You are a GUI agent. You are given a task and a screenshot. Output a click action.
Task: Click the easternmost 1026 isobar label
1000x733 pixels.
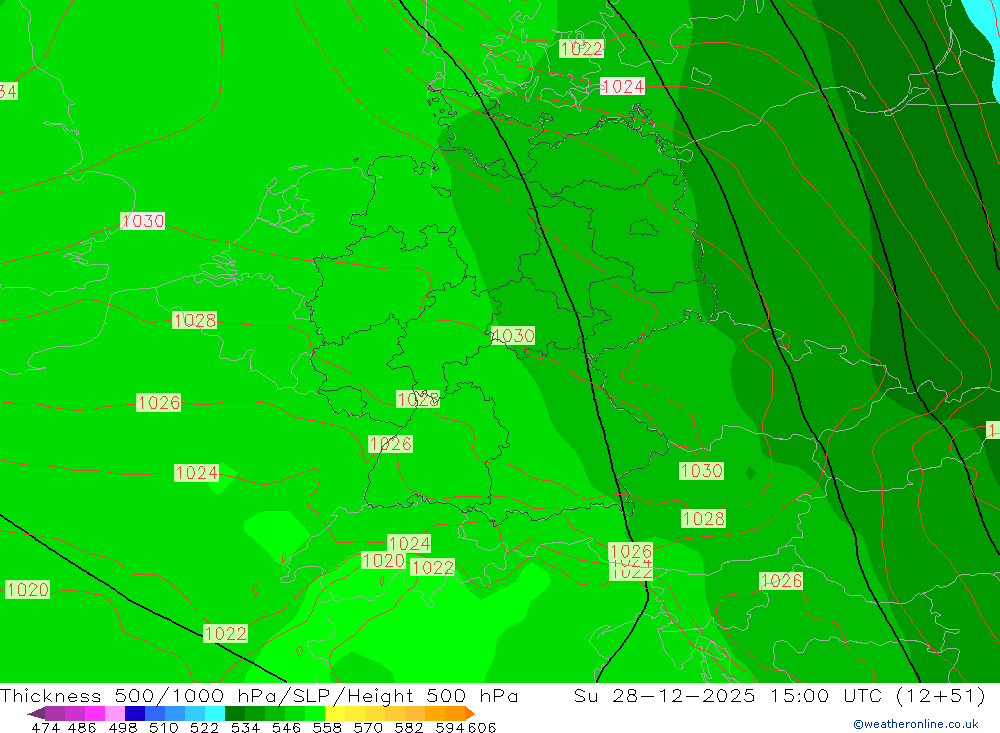pyautogui.click(x=781, y=581)
